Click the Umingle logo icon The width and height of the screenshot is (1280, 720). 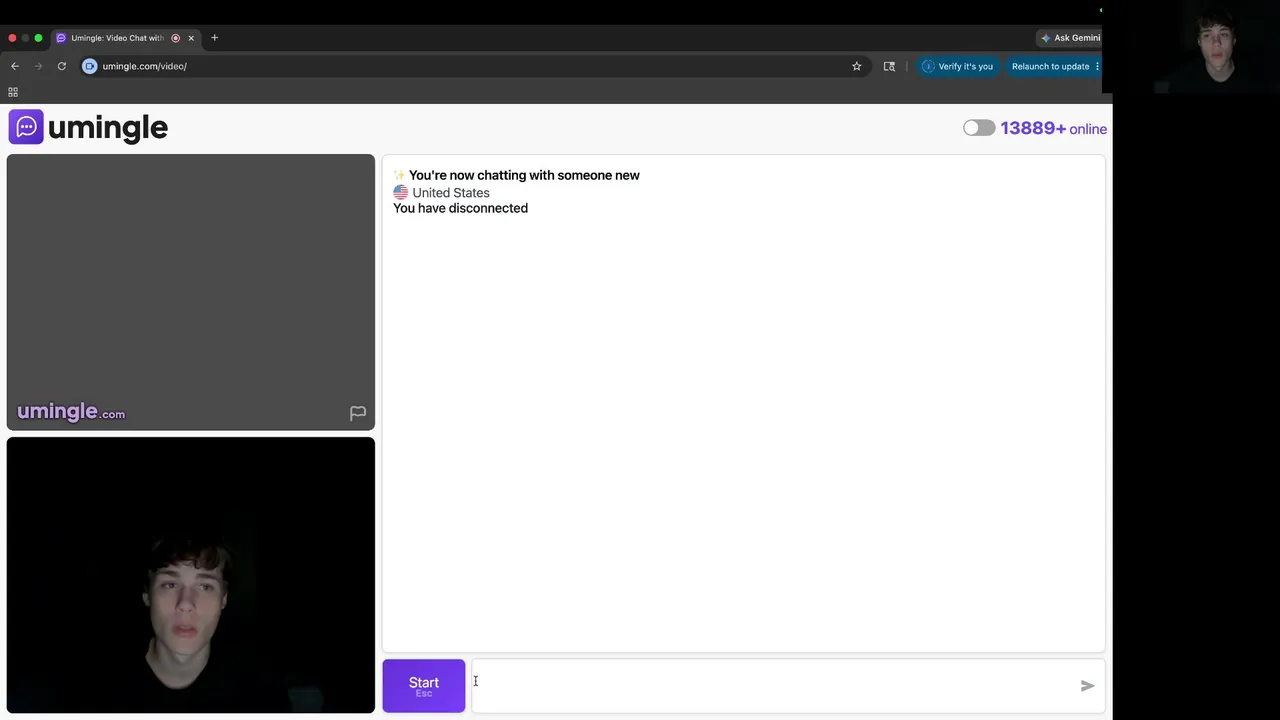tap(26, 127)
